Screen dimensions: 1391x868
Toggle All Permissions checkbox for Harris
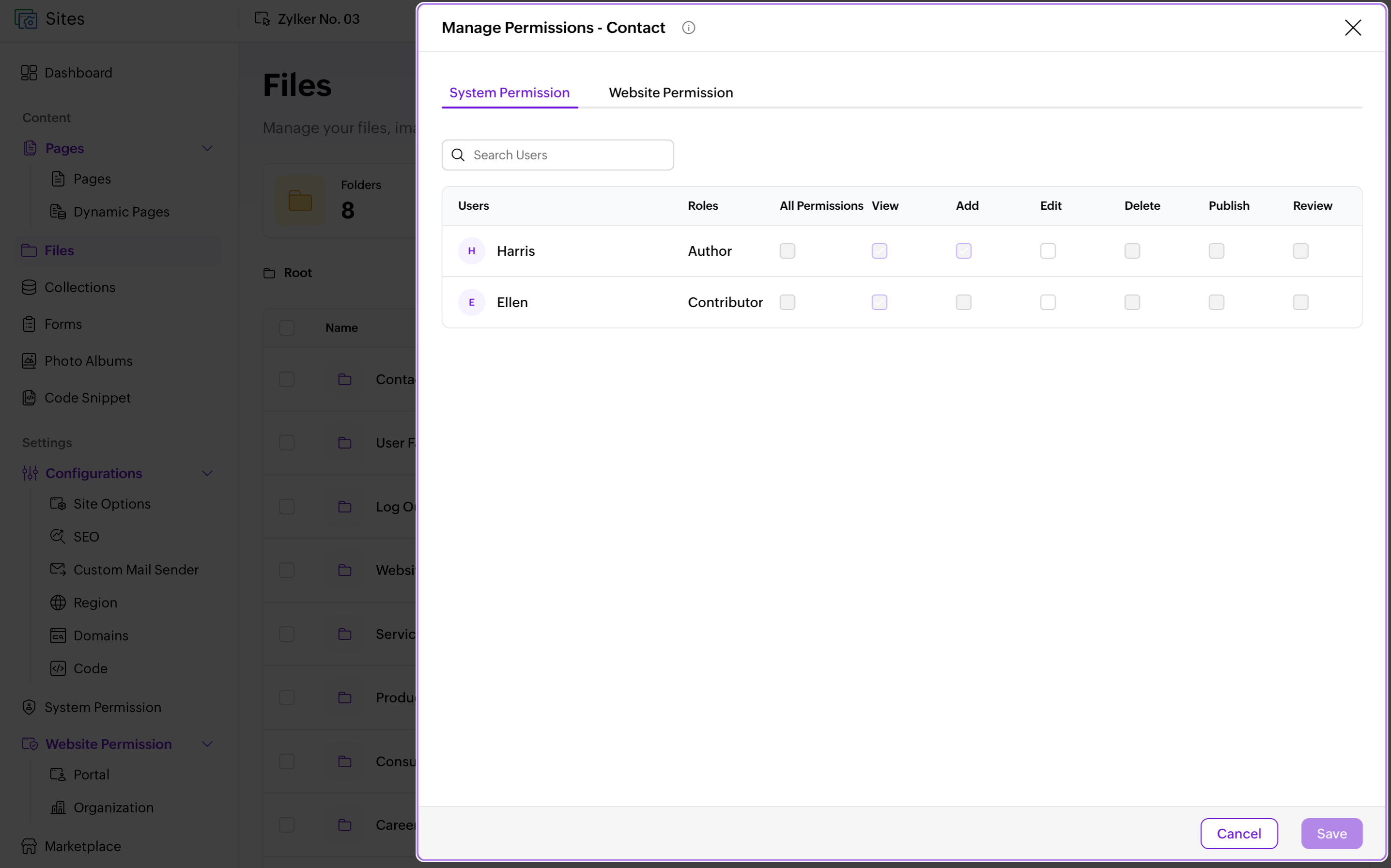click(x=788, y=251)
